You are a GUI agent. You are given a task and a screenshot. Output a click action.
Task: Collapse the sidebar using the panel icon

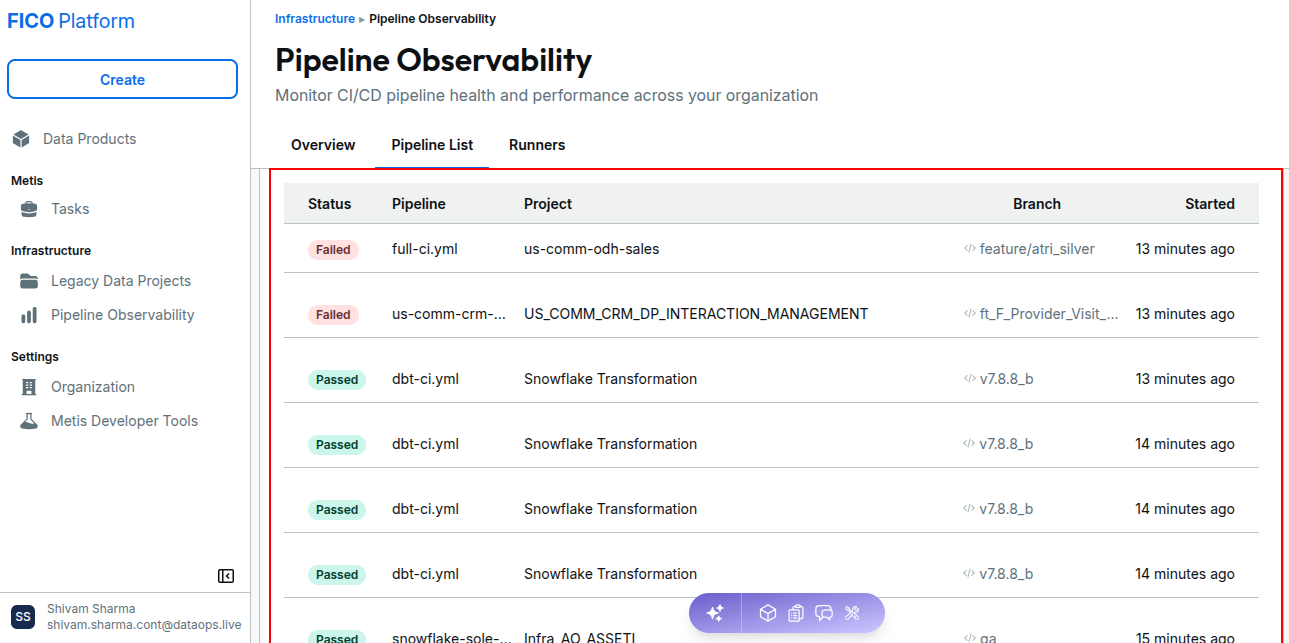(x=226, y=576)
